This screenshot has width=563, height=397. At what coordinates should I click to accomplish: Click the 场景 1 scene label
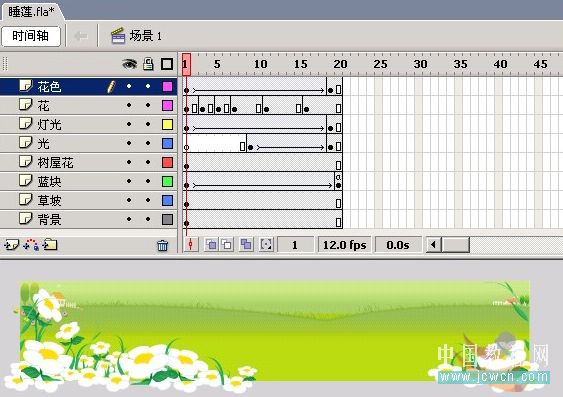(146, 36)
